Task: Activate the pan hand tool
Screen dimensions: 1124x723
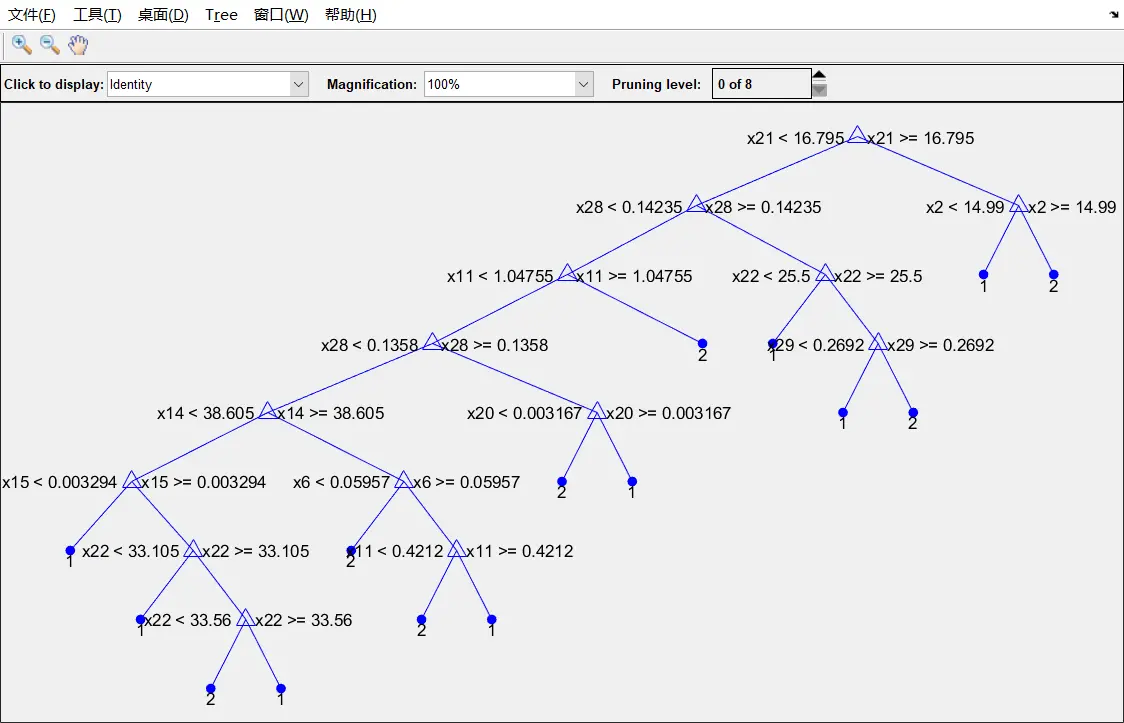Action: coord(78,44)
